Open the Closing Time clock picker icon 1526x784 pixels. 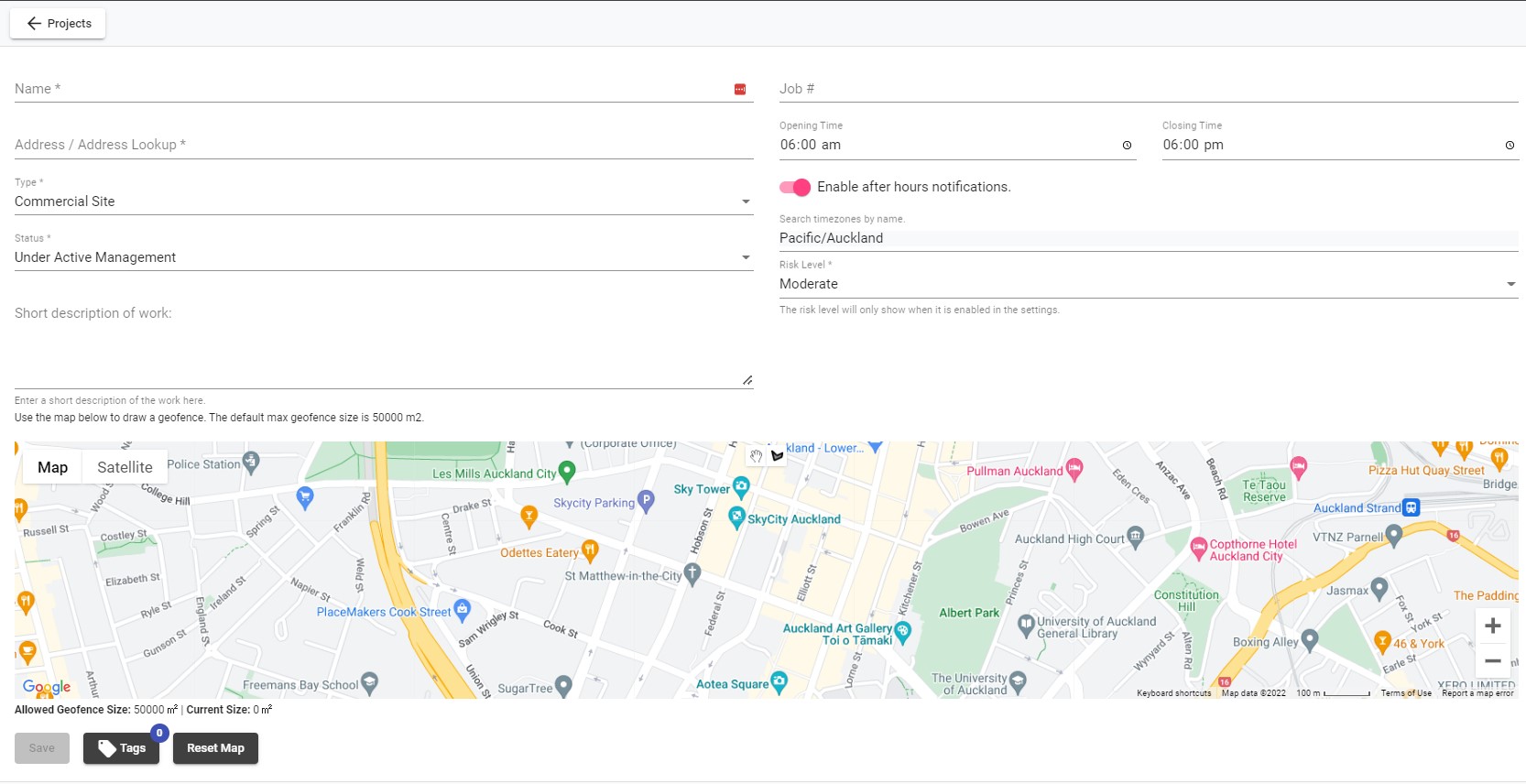1510,146
